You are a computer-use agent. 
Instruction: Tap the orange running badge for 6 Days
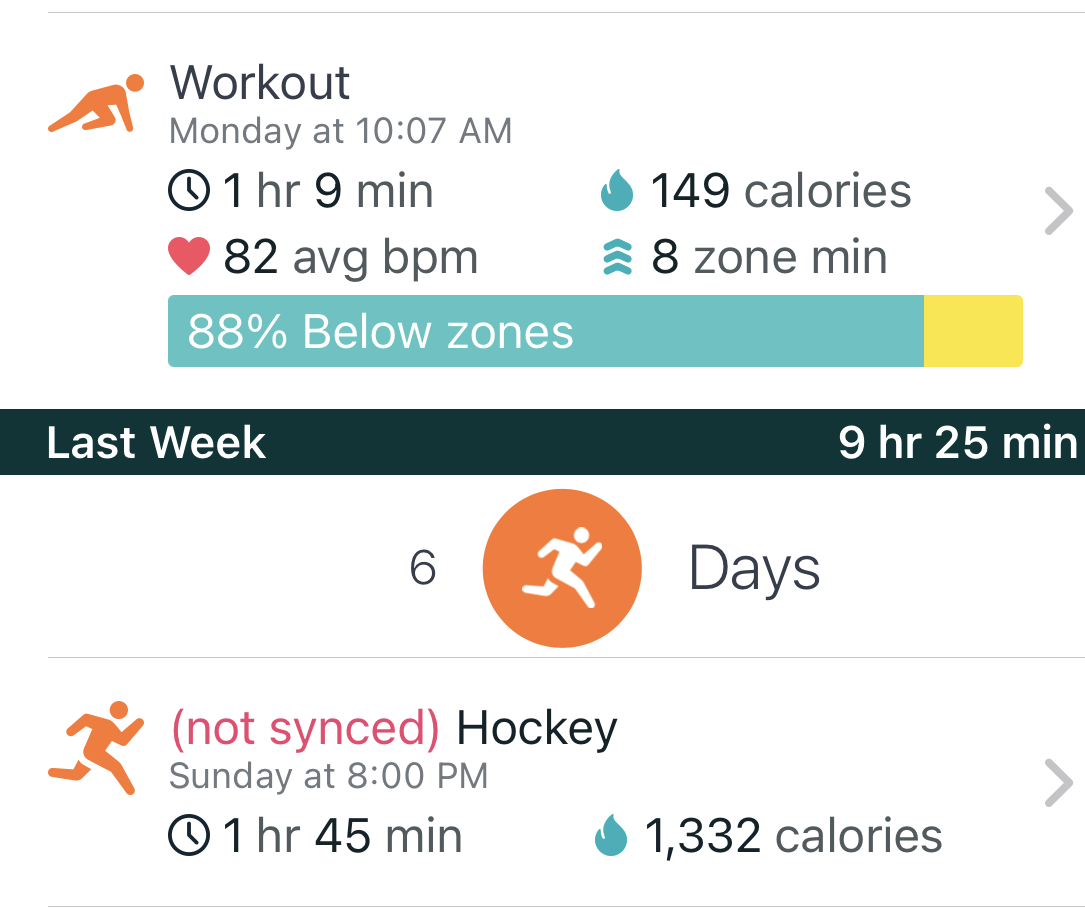click(562, 567)
